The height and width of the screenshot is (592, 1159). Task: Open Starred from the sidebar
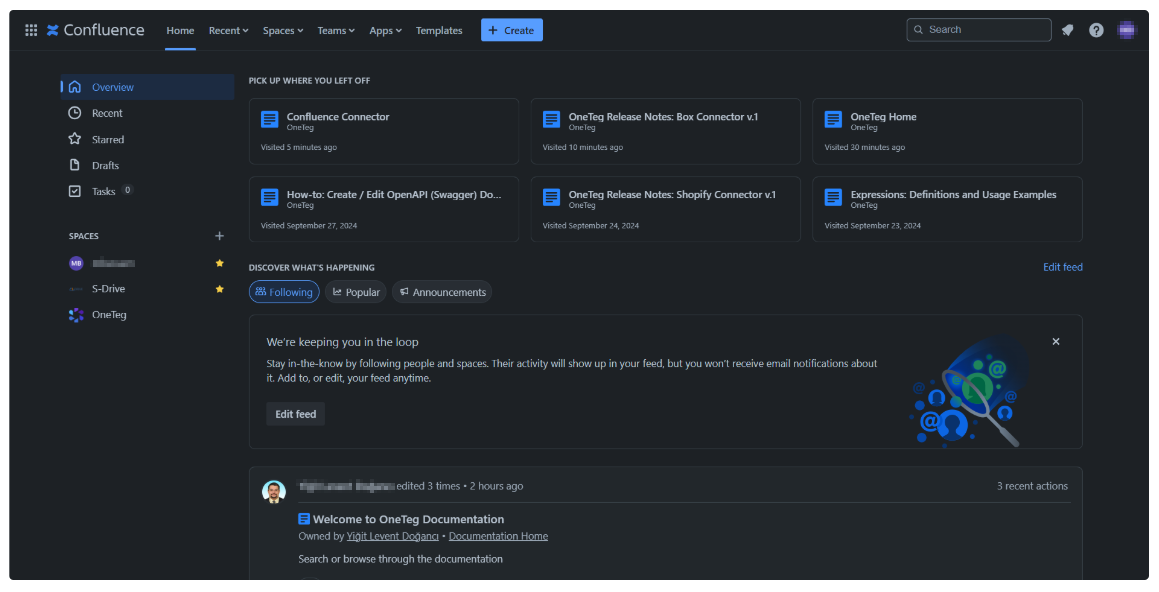[x=108, y=139]
